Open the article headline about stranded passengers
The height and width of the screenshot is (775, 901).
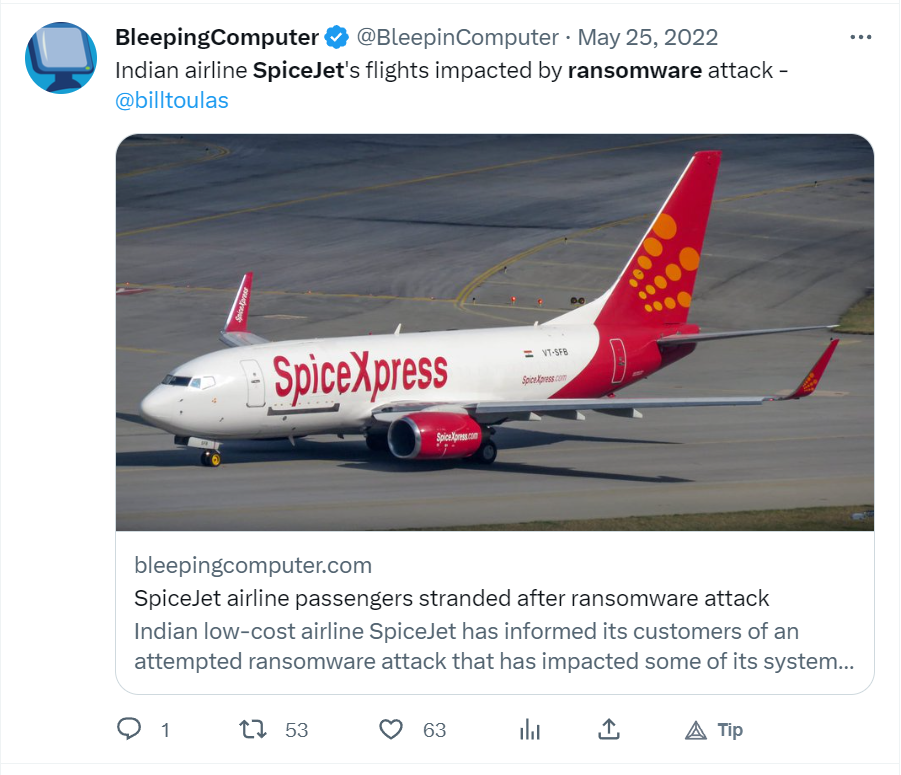pyautogui.click(x=451, y=598)
